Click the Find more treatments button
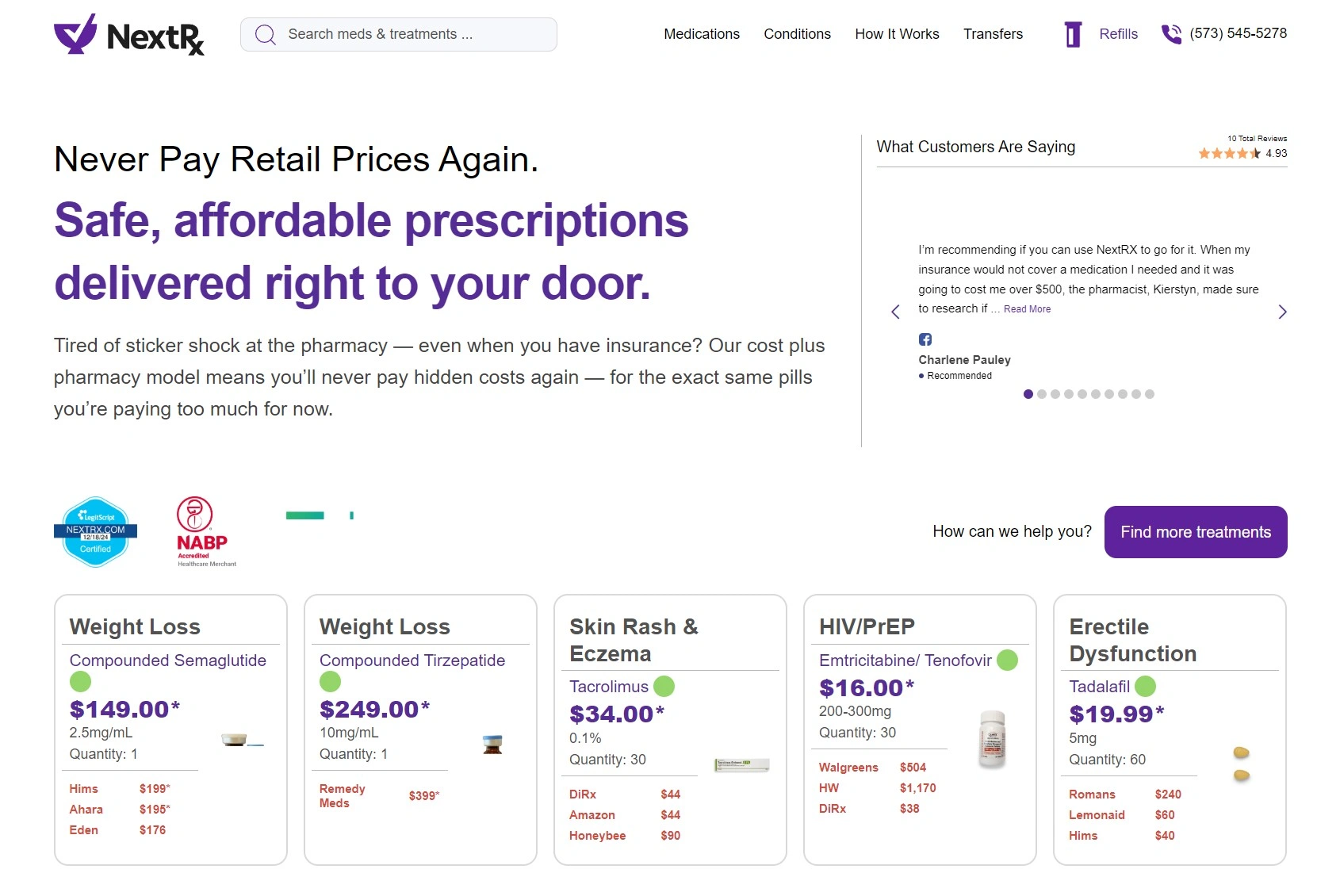 [x=1195, y=531]
